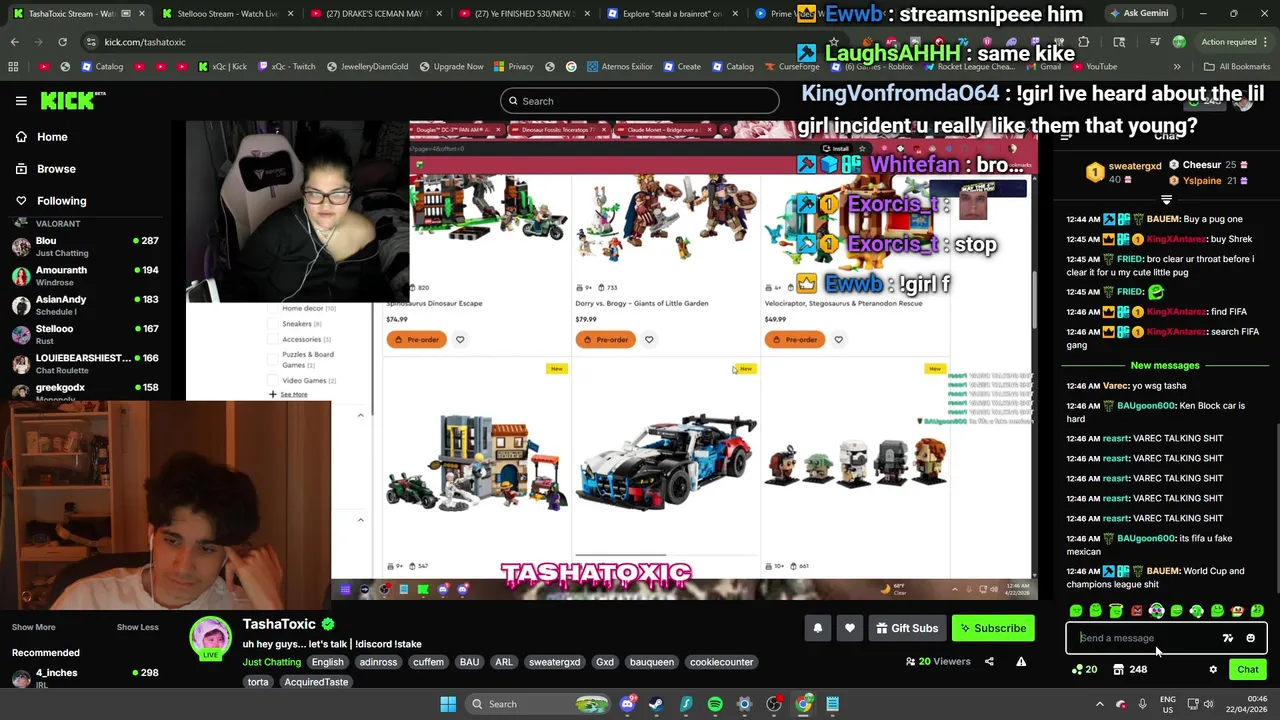Open Spotify from taskbar
Screen dimensions: 1280x720
(x=715, y=704)
